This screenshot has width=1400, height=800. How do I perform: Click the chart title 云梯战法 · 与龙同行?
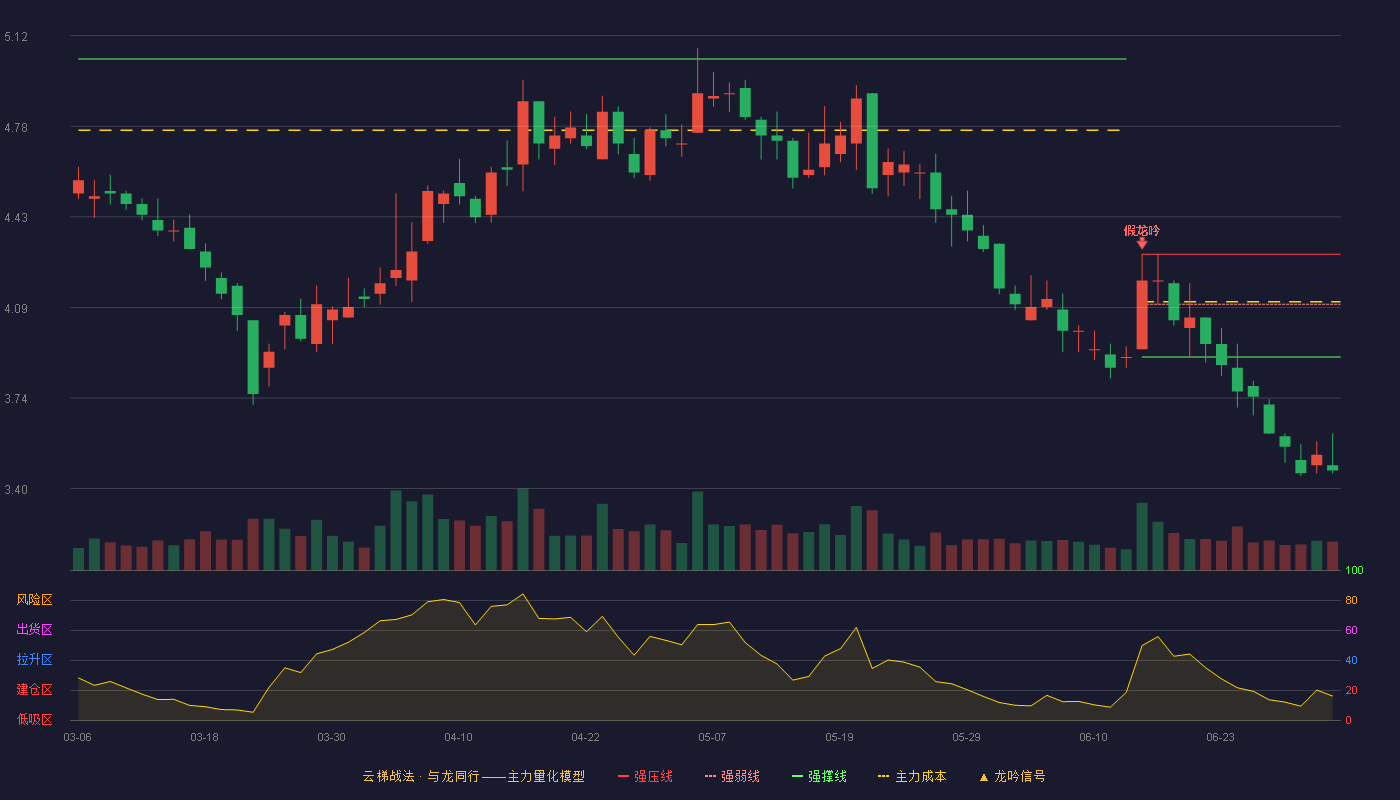click(420, 776)
